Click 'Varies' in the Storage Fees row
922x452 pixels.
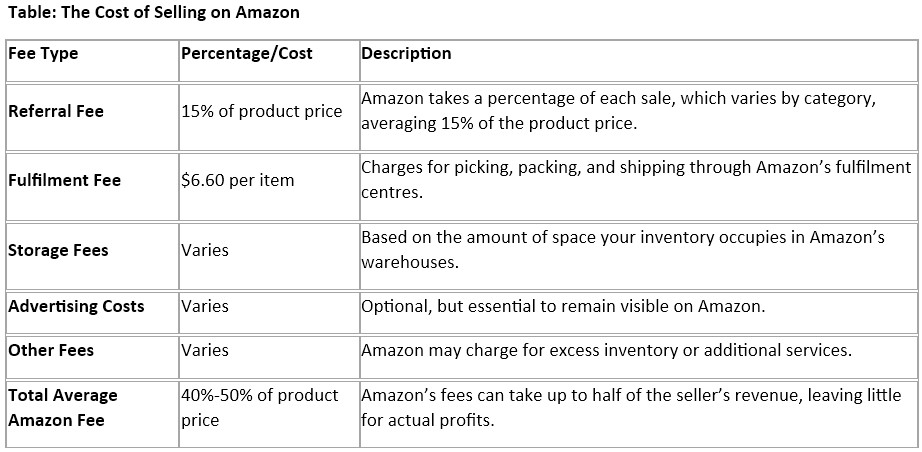(x=205, y=250)
